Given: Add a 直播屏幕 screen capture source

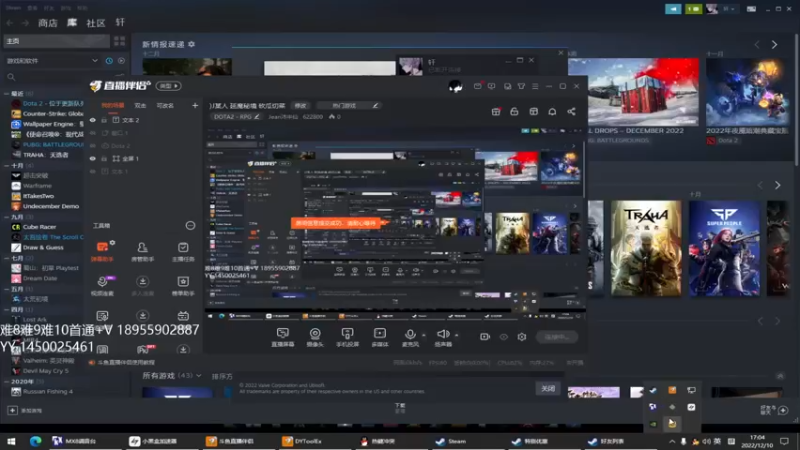Looking at the screenshot, I should coord(283,337).
